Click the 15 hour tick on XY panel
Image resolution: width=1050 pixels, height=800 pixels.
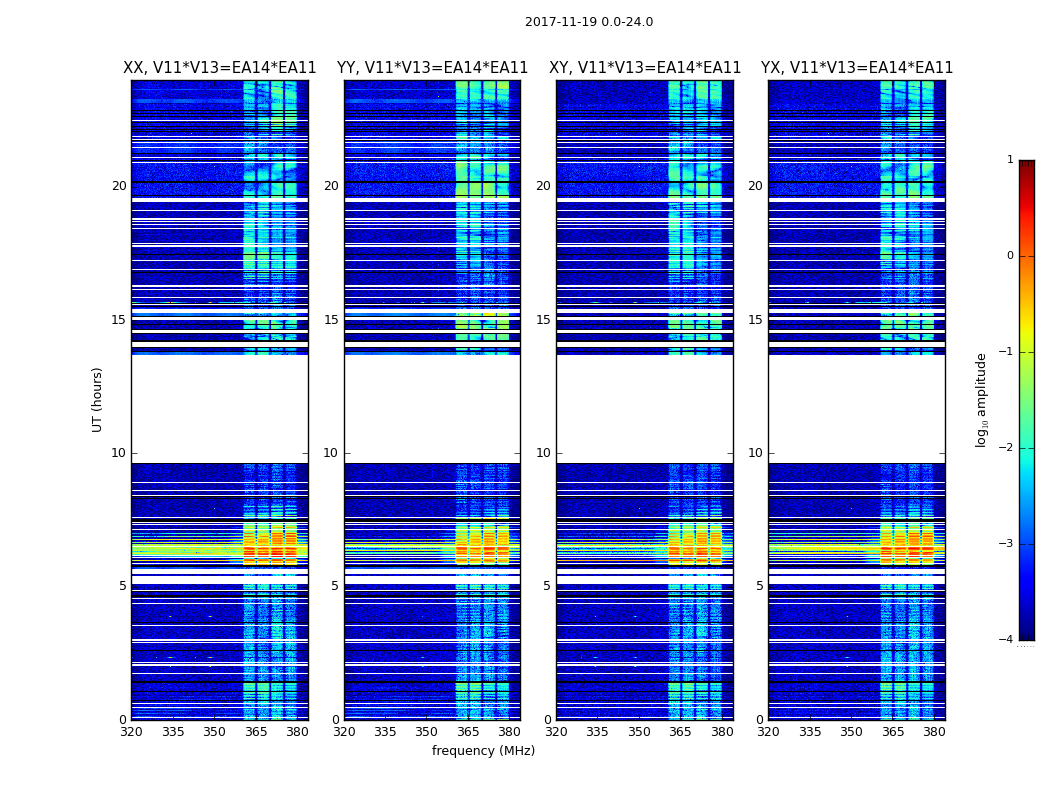543,319
